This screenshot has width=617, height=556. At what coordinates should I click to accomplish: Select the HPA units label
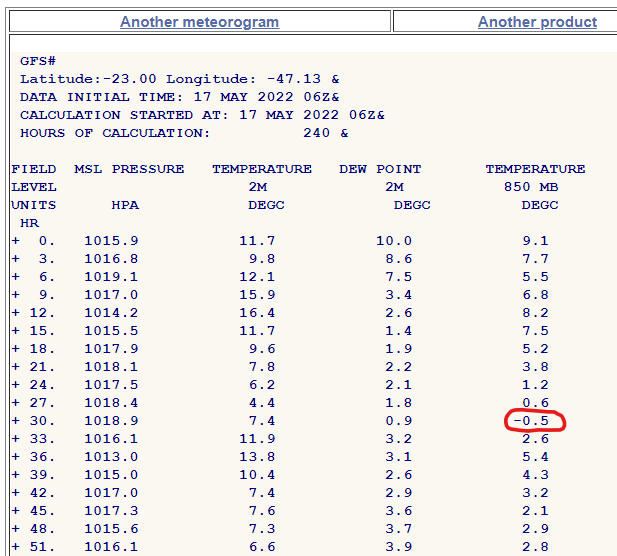(x=126, y=205)
